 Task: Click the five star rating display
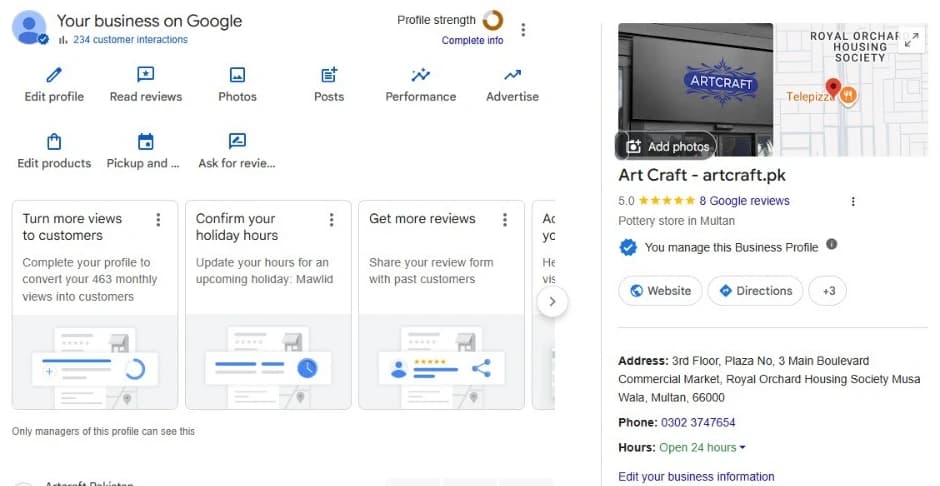667,201
